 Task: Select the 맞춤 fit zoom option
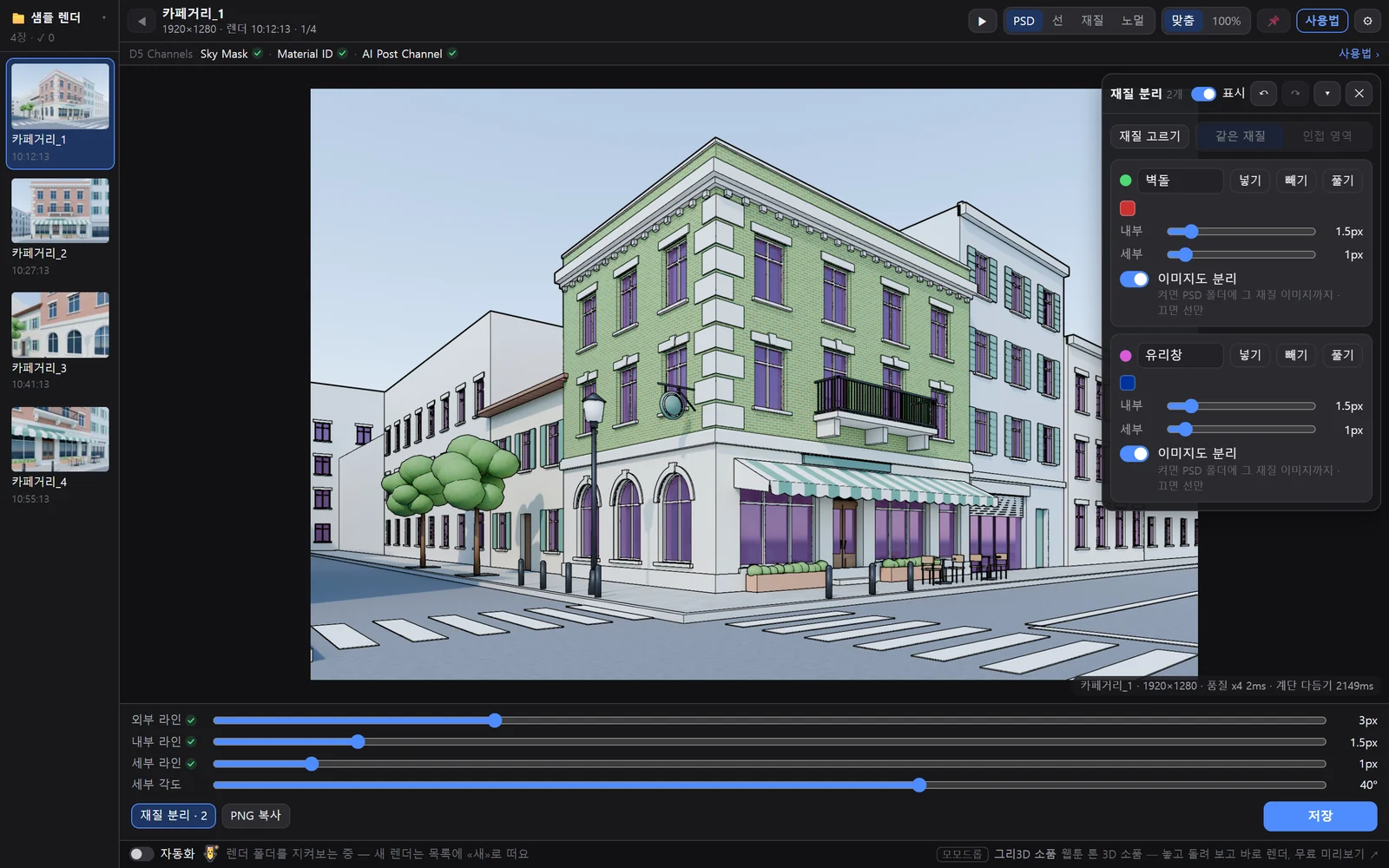[x=1182, y=21]
